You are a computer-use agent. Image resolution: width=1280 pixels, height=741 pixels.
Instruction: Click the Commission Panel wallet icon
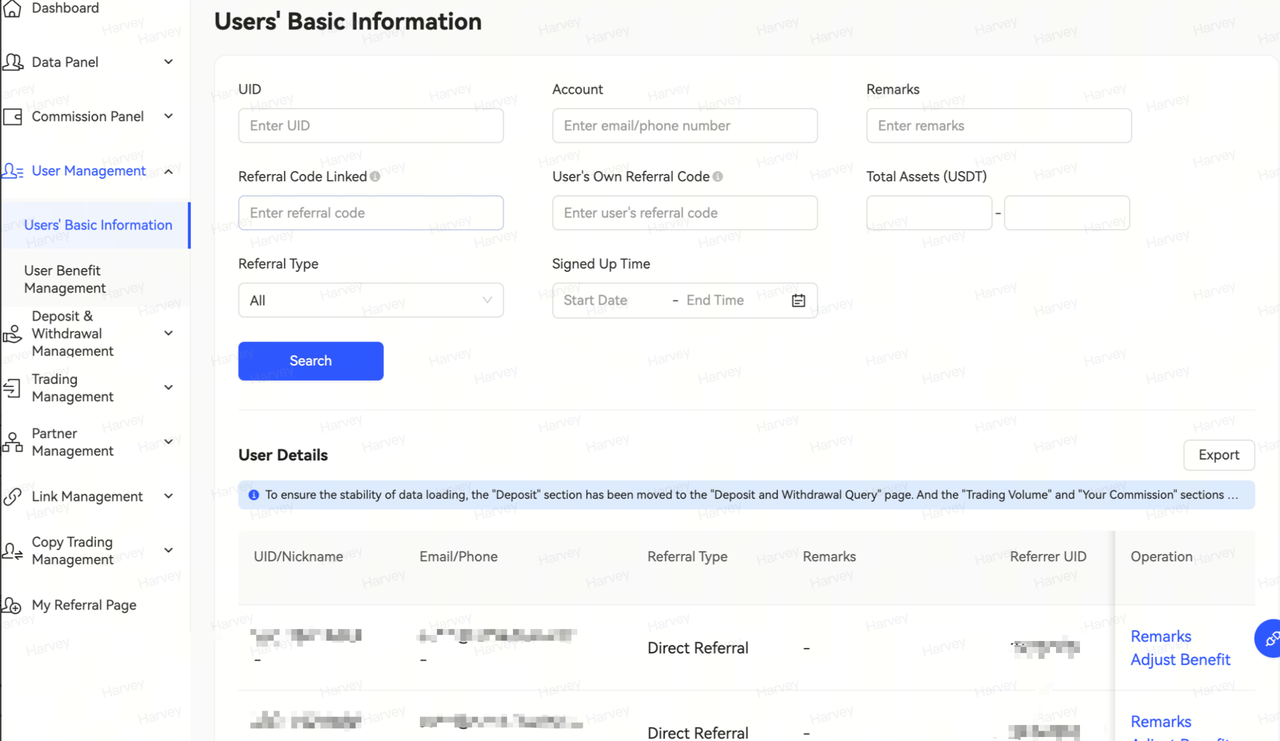tap(12, 117)
